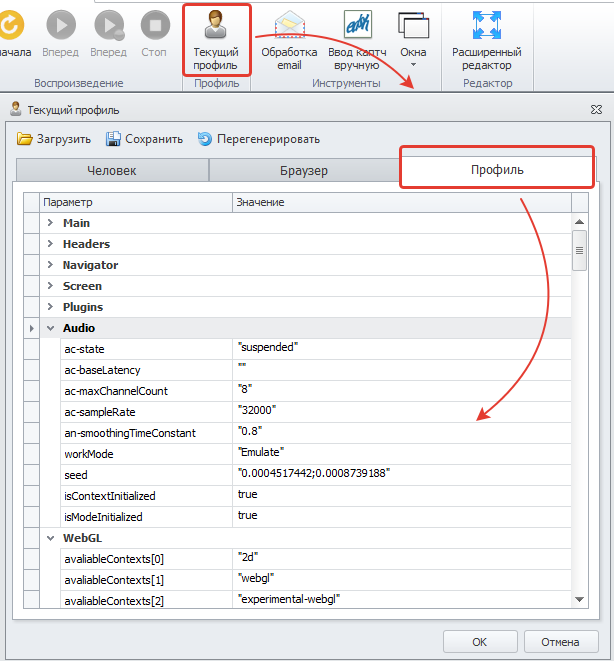The height and width of the screenshot is (661, 614).
Task: Click the "8" value cell
Action: click(x=402, y=391)
